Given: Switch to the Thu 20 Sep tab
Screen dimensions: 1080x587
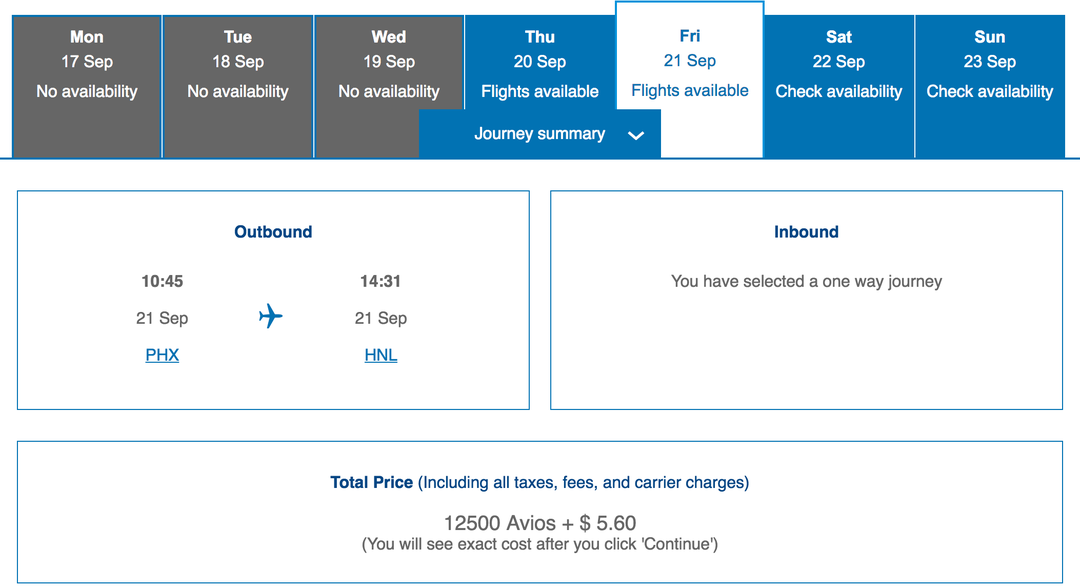Looking at the screenshot, I should [539, 62].
